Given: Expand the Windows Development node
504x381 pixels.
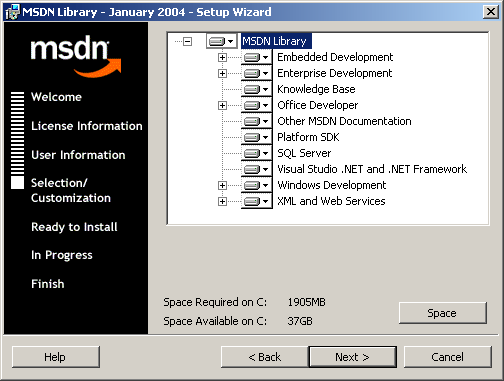Looking at the screenshot, I should (222, 186).
